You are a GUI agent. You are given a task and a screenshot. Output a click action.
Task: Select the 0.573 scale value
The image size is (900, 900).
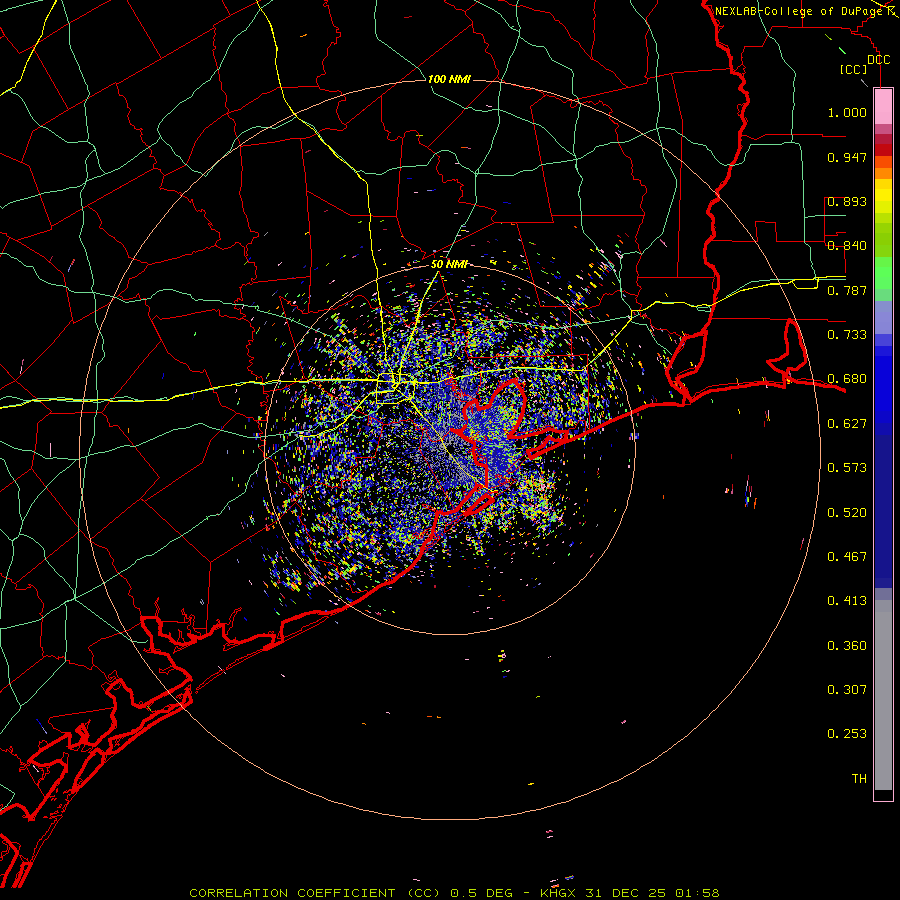(x=847, y=468)
